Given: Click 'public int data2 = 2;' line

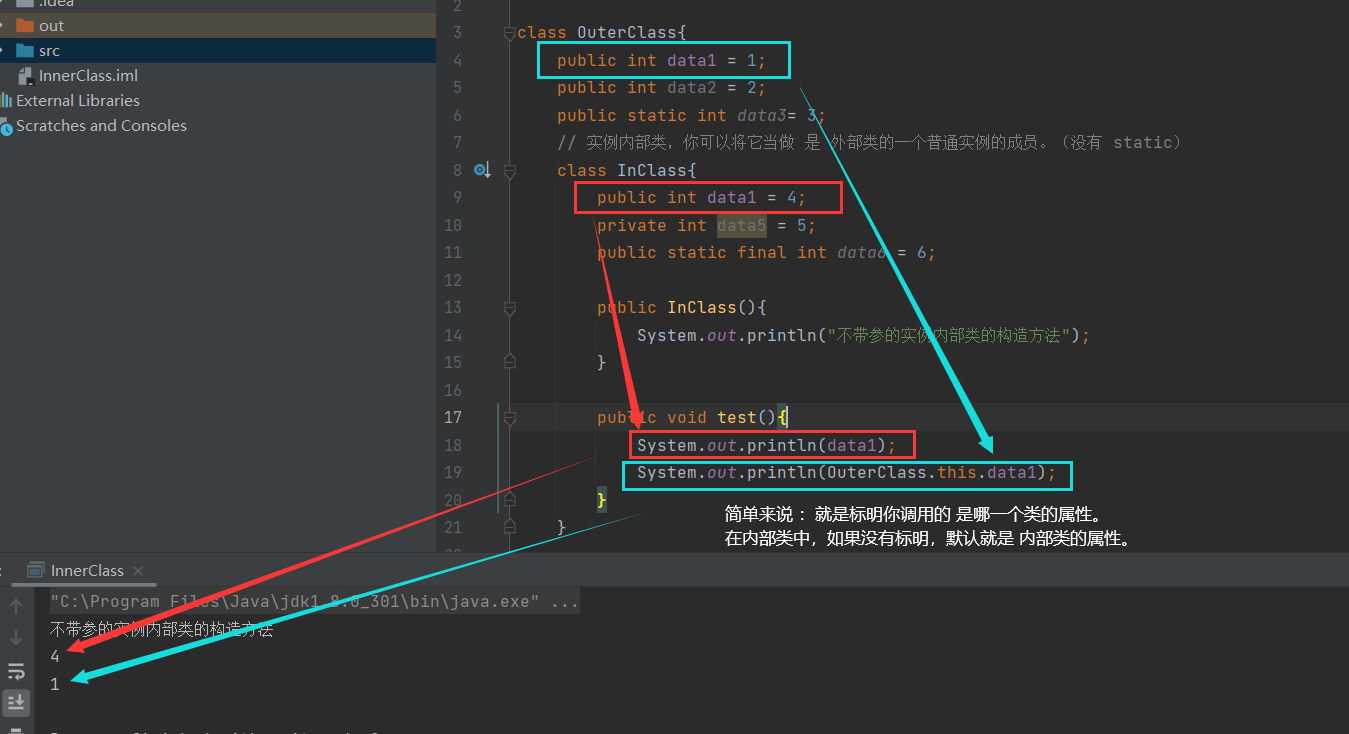Looking at the screenshot, I should (661, 88).
